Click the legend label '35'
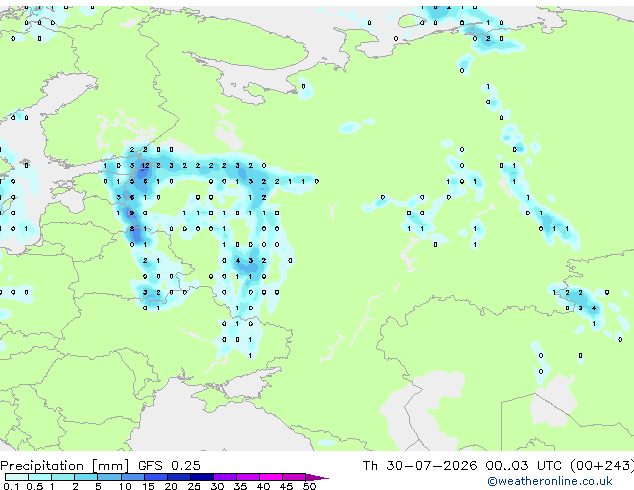The width and height of the screenshot is (634, 490). click(240, 486)
